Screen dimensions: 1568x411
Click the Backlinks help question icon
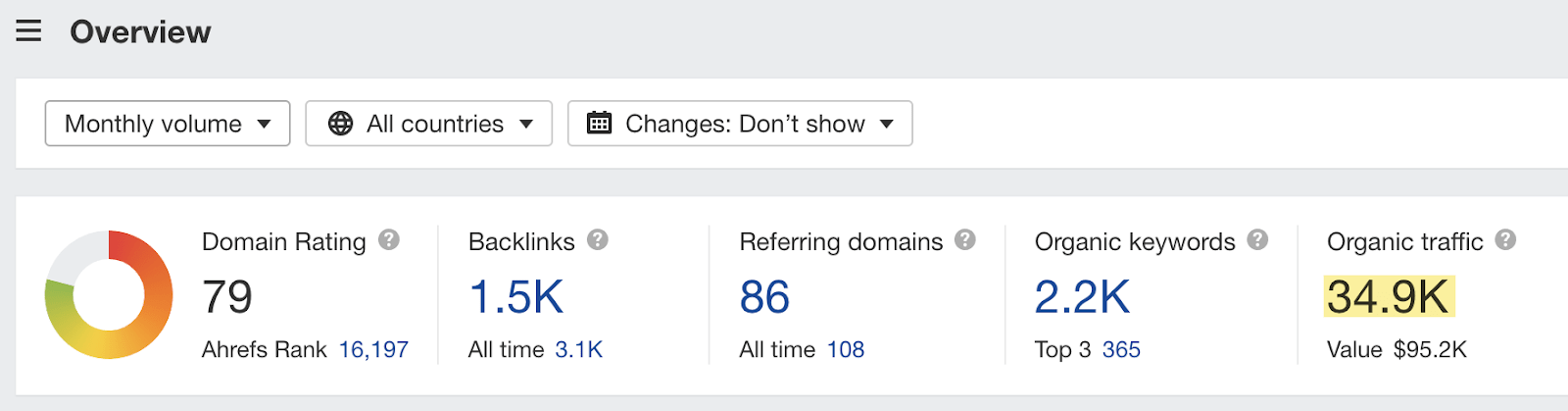[x=598, y=240]
